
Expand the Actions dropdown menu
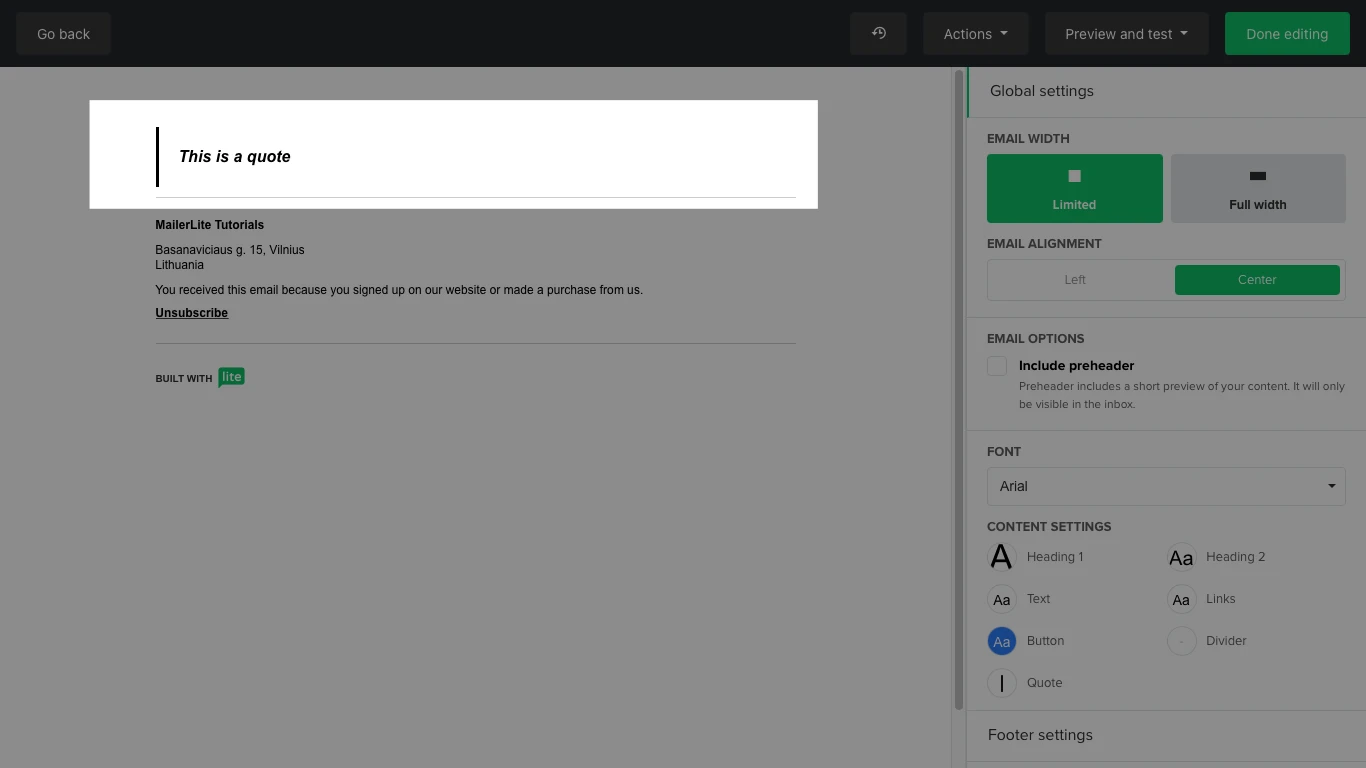coord(975,34)
